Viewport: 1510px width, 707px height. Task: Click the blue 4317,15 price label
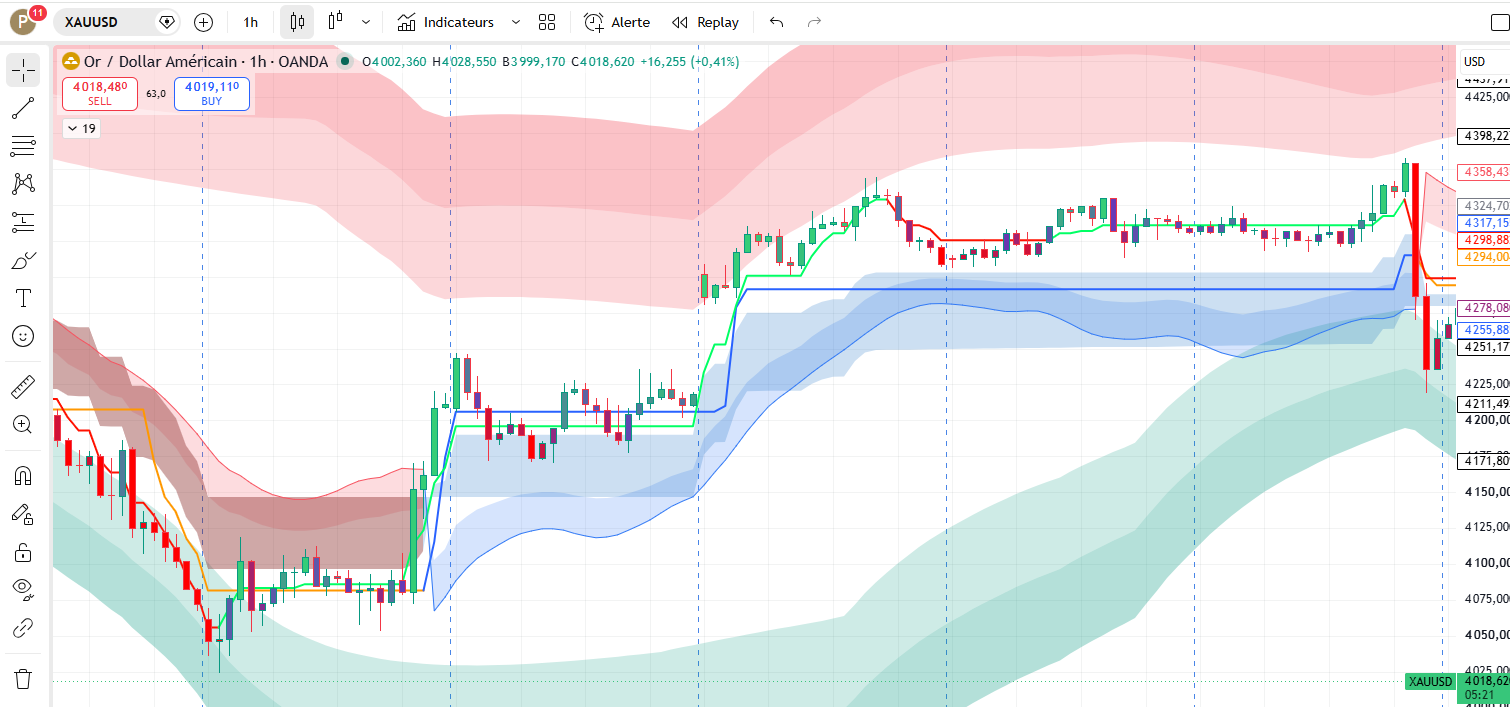[x=1484, y=222]
